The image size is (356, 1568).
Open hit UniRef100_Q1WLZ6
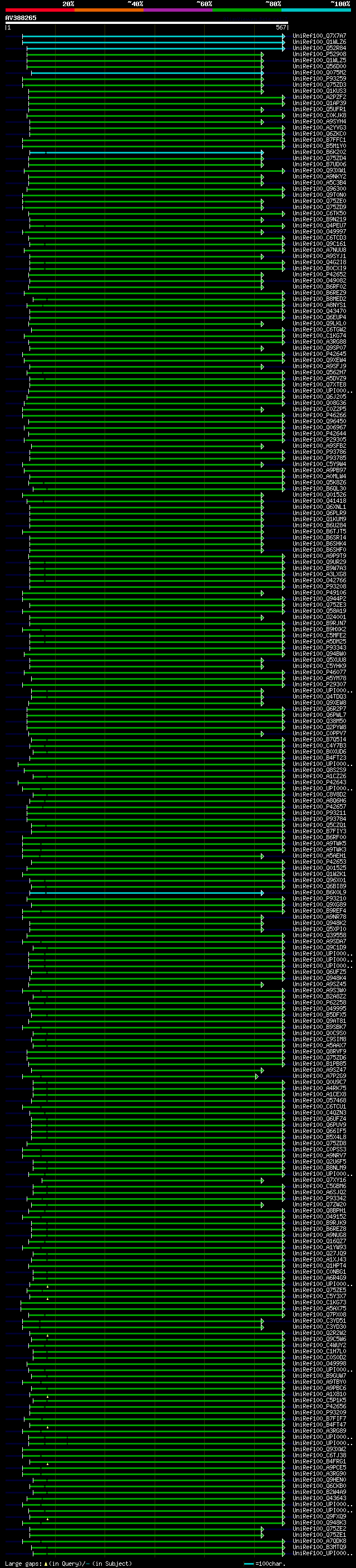(319, 42)
